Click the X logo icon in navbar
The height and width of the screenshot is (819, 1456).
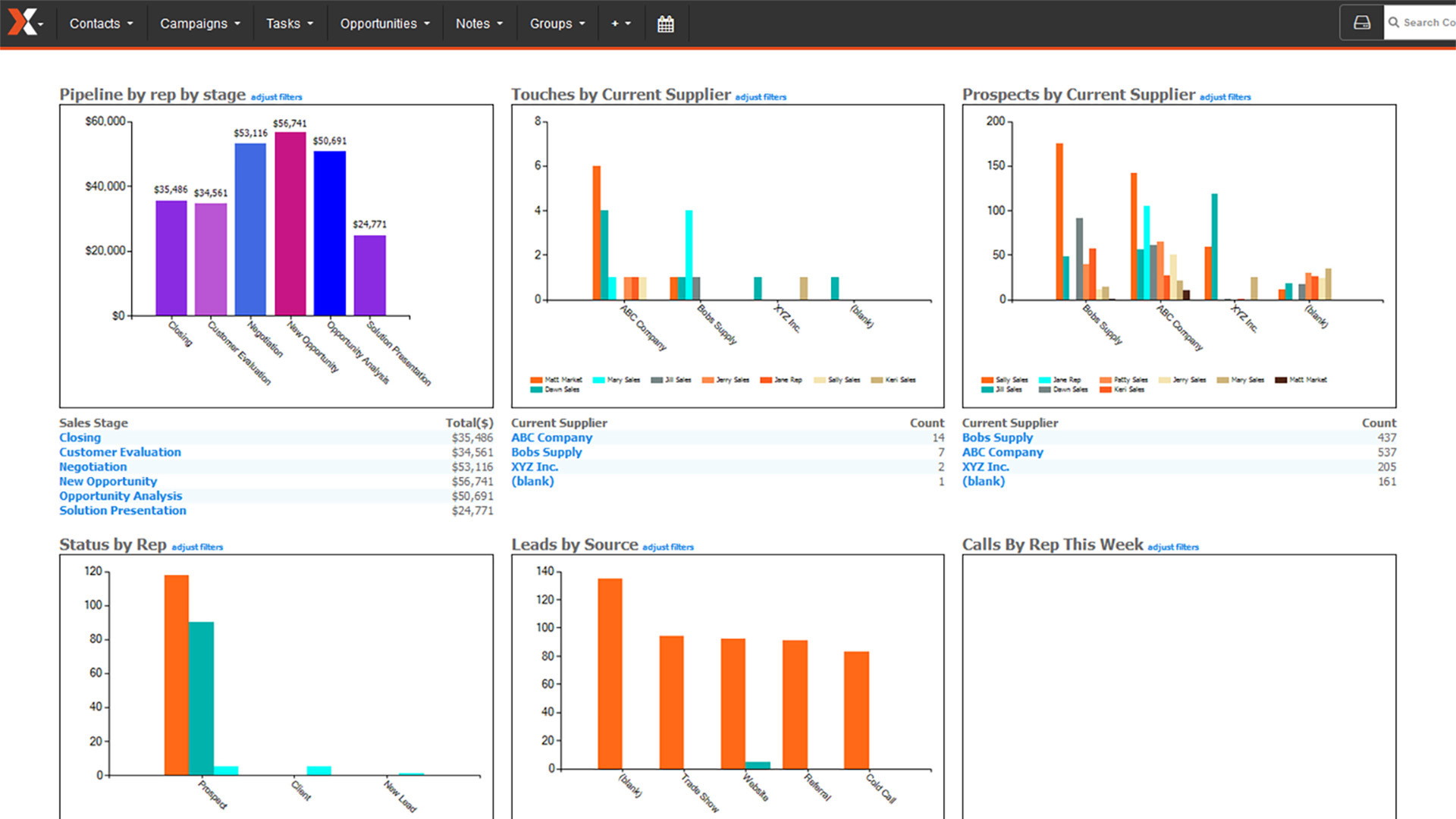(23, 23)
